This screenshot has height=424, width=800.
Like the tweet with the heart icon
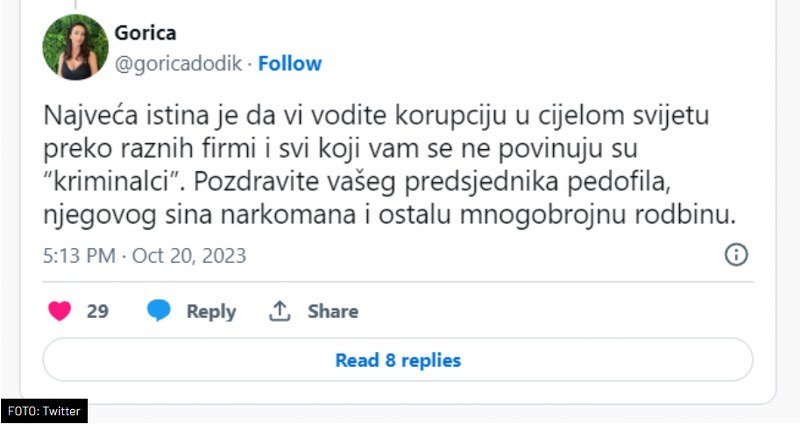pos(60,311)
